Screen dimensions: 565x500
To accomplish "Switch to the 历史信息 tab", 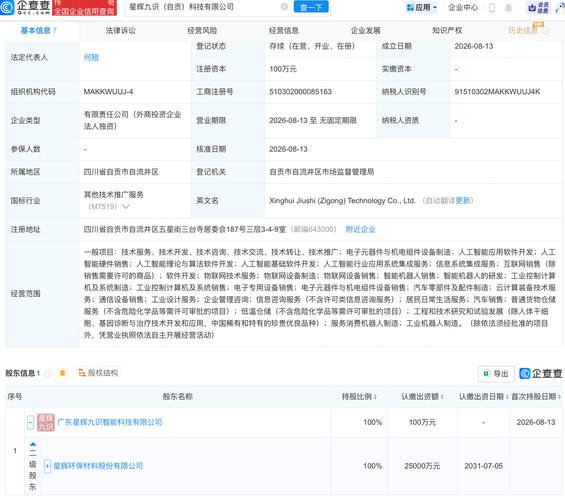I will (x=523, y=31).
